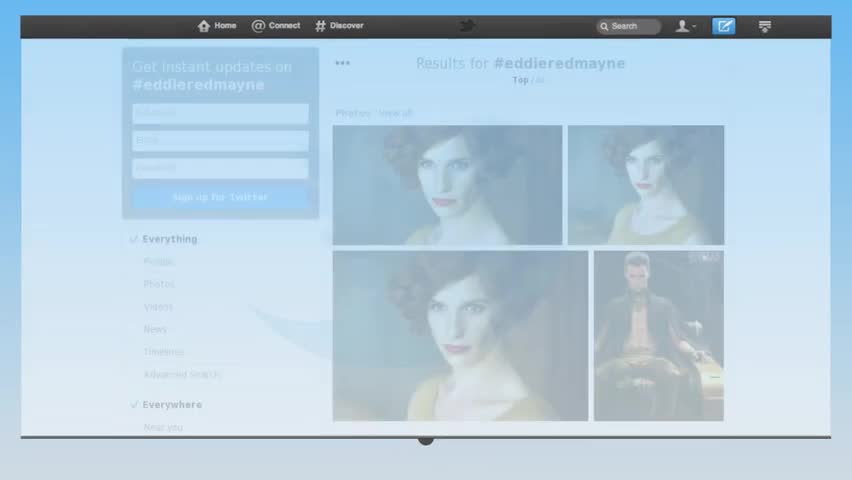The width and height of the screenshot is (852, 480).
Task: Click the Search field in the top bar
Action: tap(629, 26)
